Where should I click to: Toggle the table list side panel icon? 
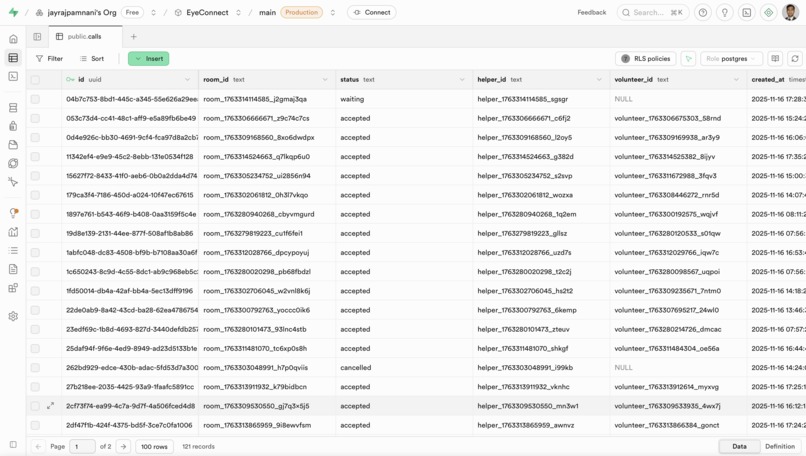point(37,37)
